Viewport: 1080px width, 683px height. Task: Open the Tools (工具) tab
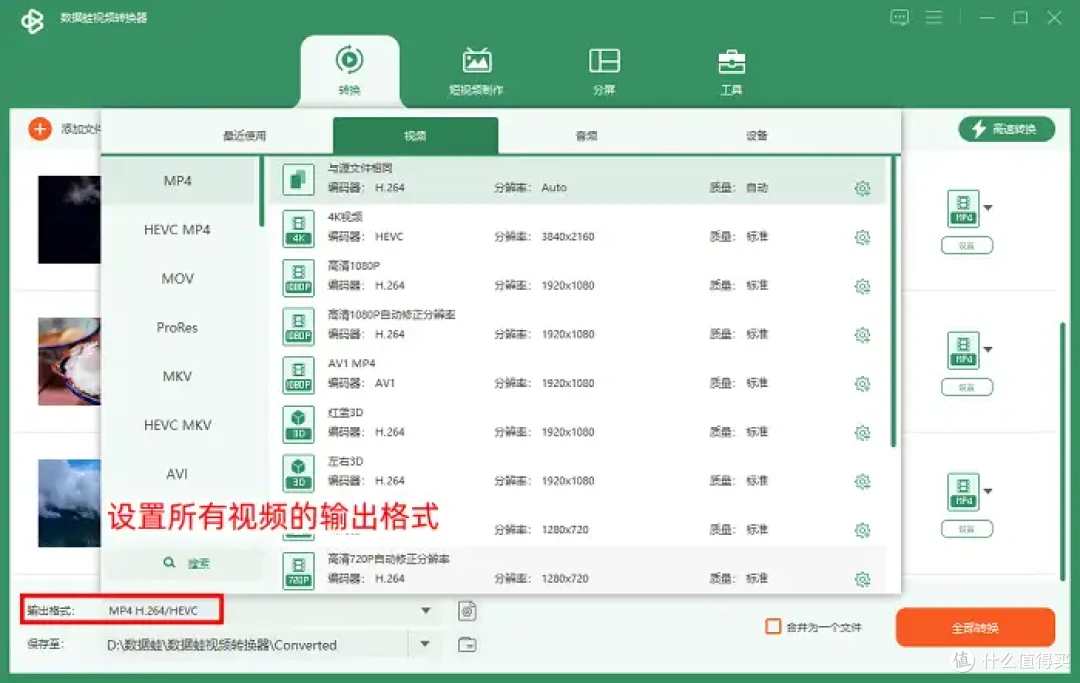(731, 71)
